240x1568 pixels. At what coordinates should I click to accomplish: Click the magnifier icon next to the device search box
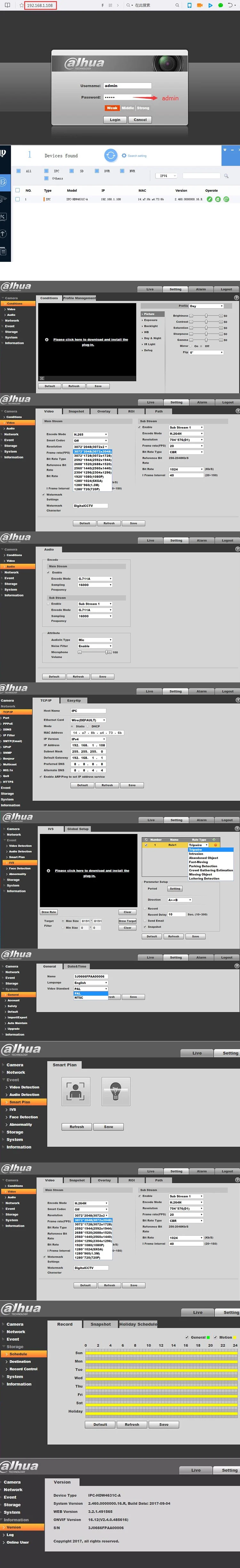click(x=226, y=176)
